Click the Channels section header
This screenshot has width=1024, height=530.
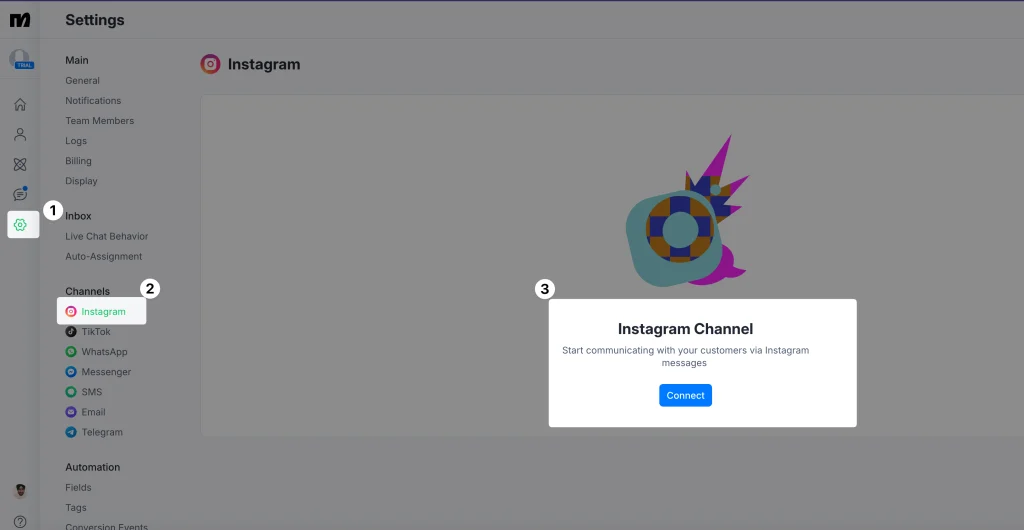pyautogui.click(x=88, y=291)
